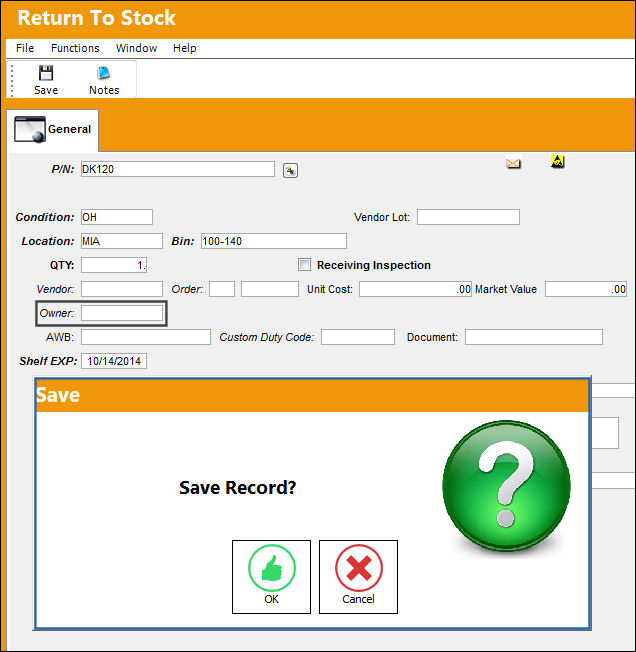The image size is (636, 652).
Task: Click the P/N lookup button icon
Action: point(290,170)
